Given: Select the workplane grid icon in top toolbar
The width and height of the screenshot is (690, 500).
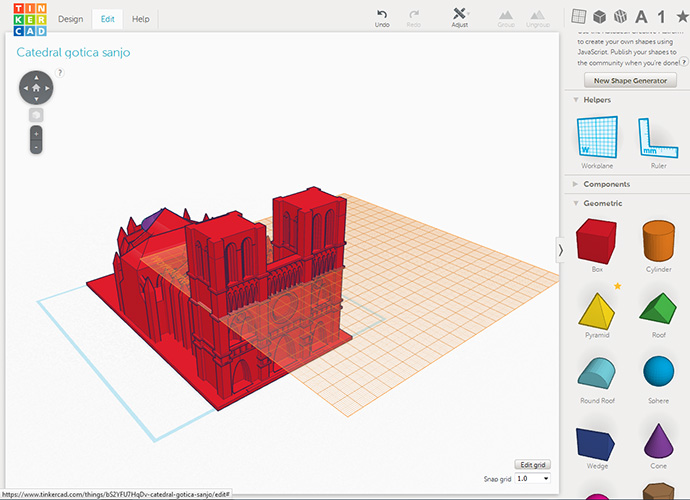Looking at the screenshot, I should [x=578, y=17].
